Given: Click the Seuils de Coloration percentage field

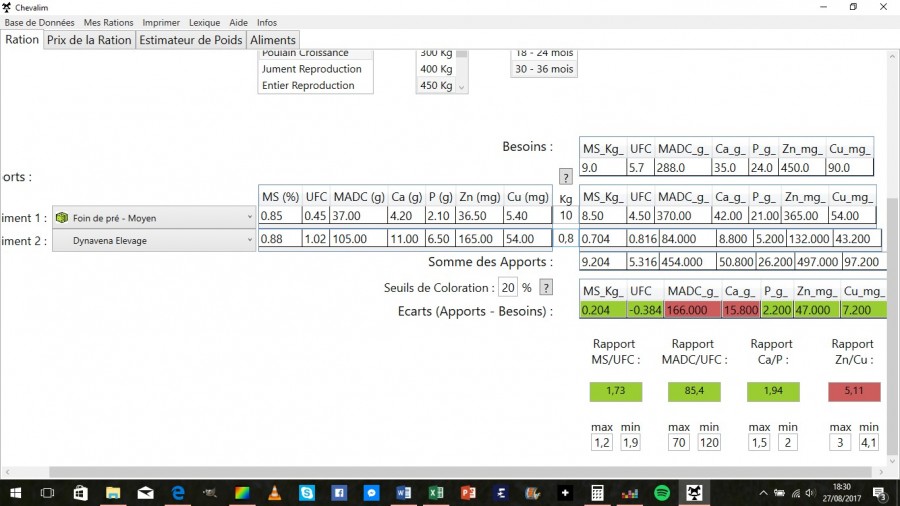Looking at the screenshot, I should (506, 288).
